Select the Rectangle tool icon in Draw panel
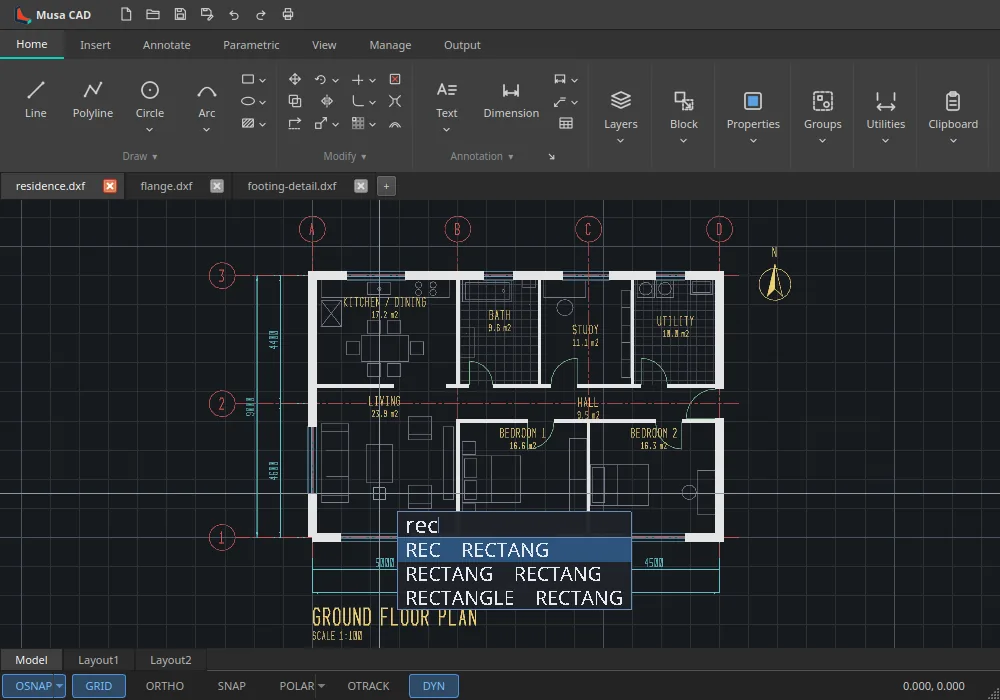 pos(248,79)
